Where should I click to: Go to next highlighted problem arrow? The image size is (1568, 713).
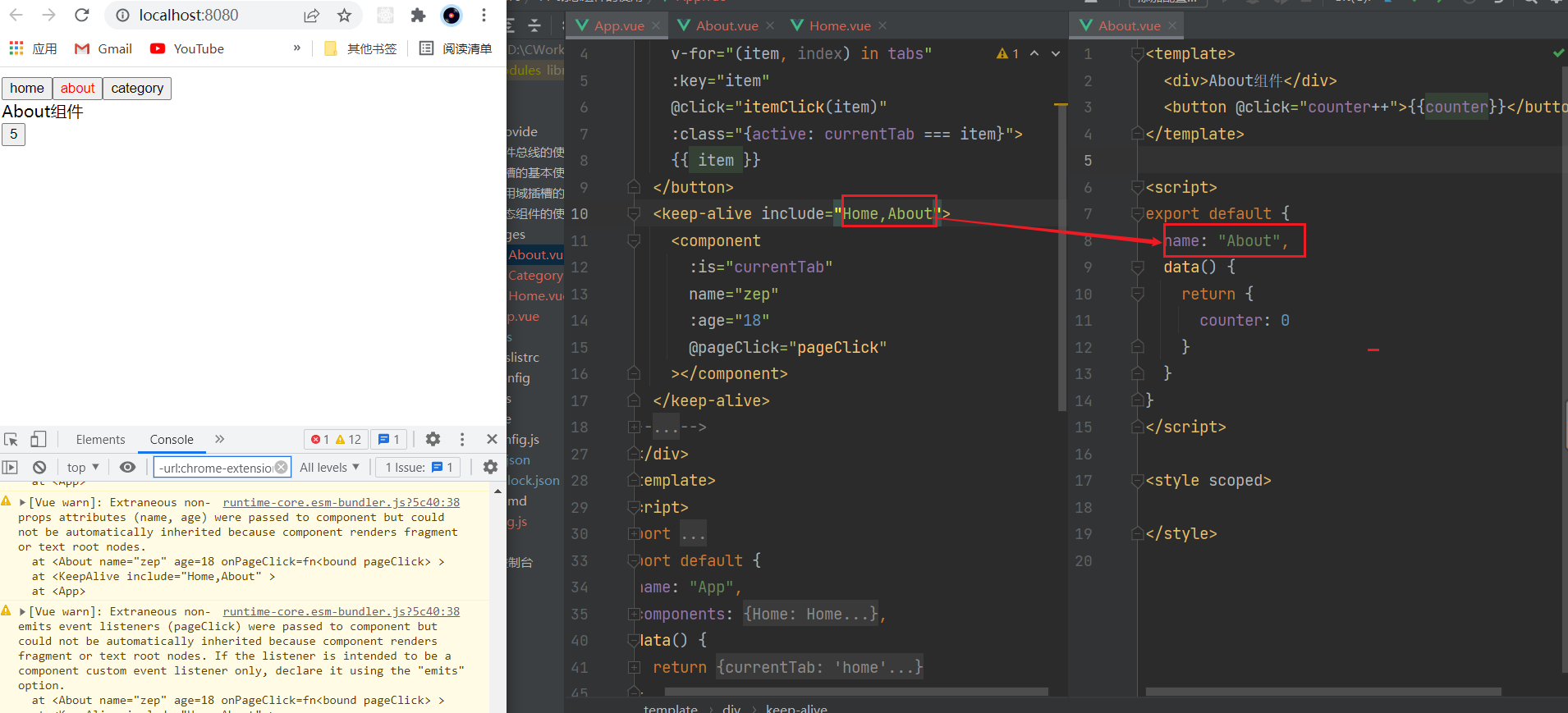[x=1056, y=53]
